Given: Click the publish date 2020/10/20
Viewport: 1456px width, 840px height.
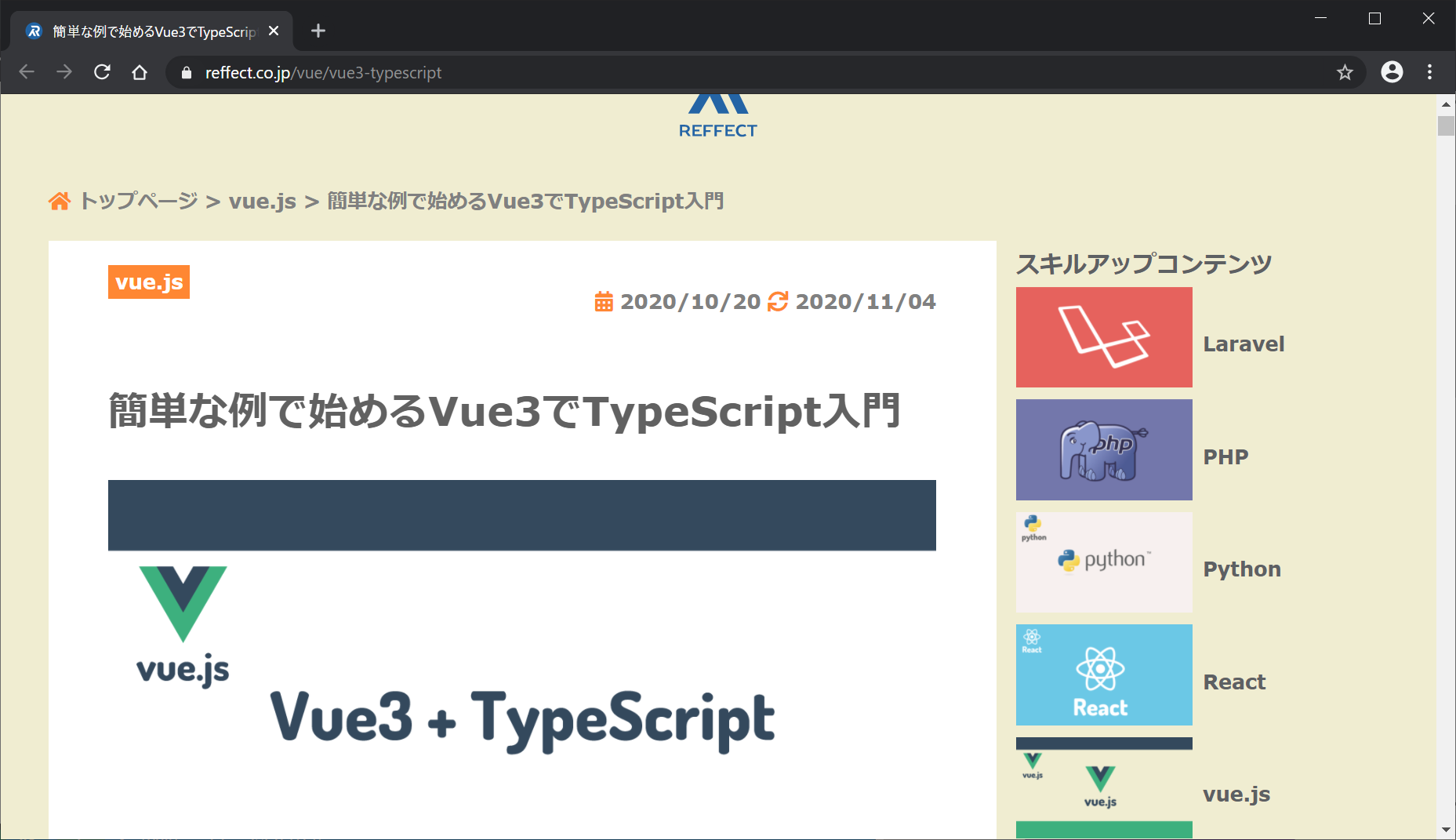Looking at the screenshot, I should click(x=691, y=302).
